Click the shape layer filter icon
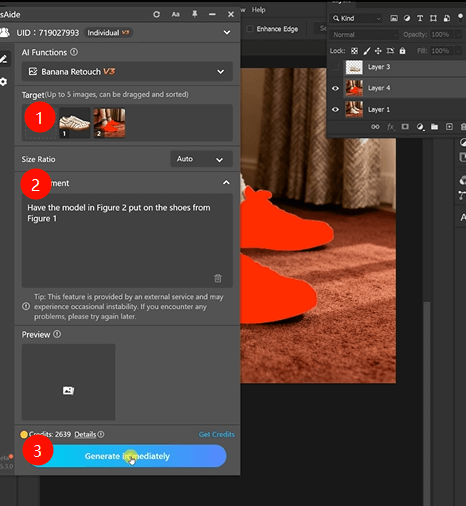 [433, 18]
